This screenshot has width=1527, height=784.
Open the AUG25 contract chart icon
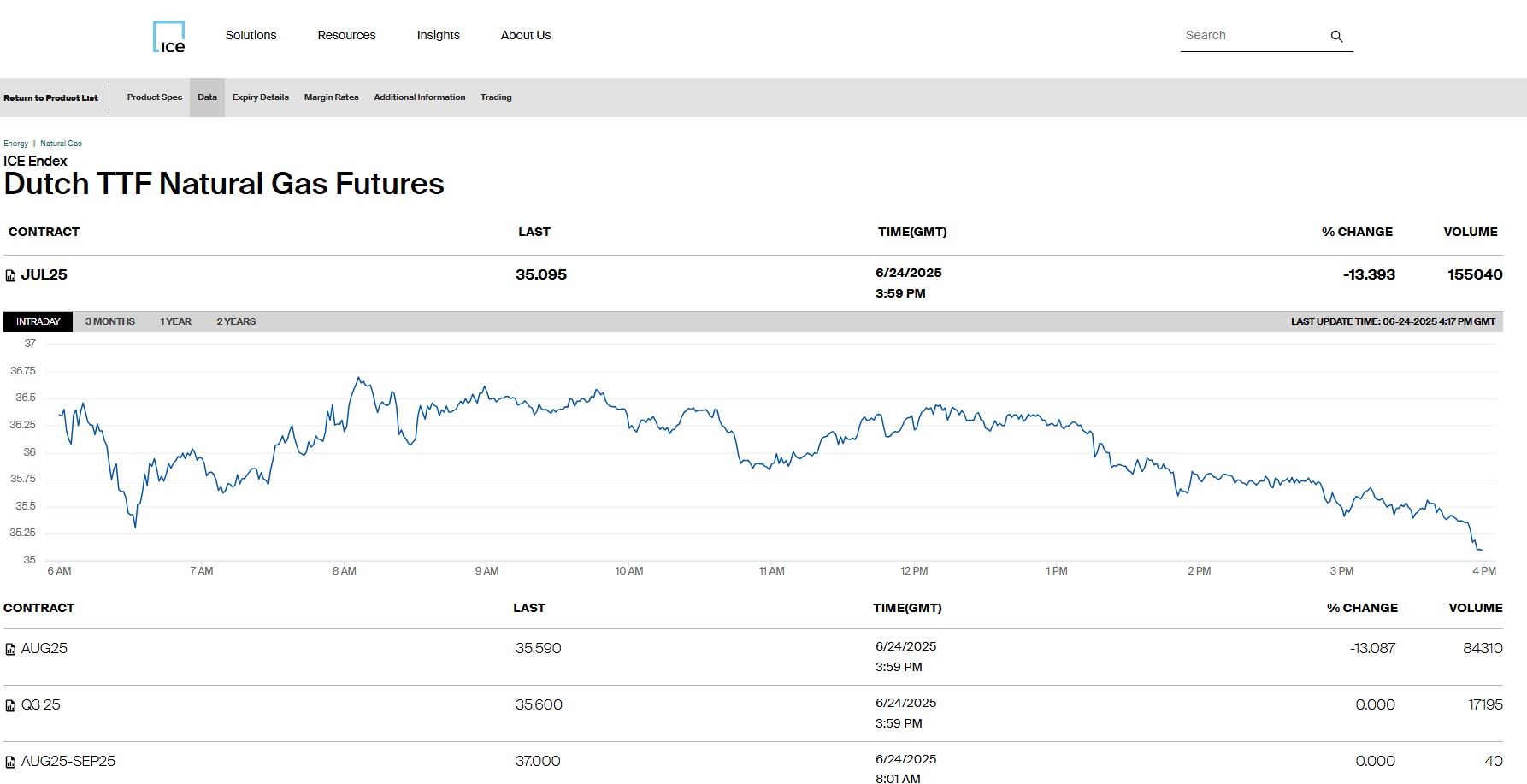(10, 649)
